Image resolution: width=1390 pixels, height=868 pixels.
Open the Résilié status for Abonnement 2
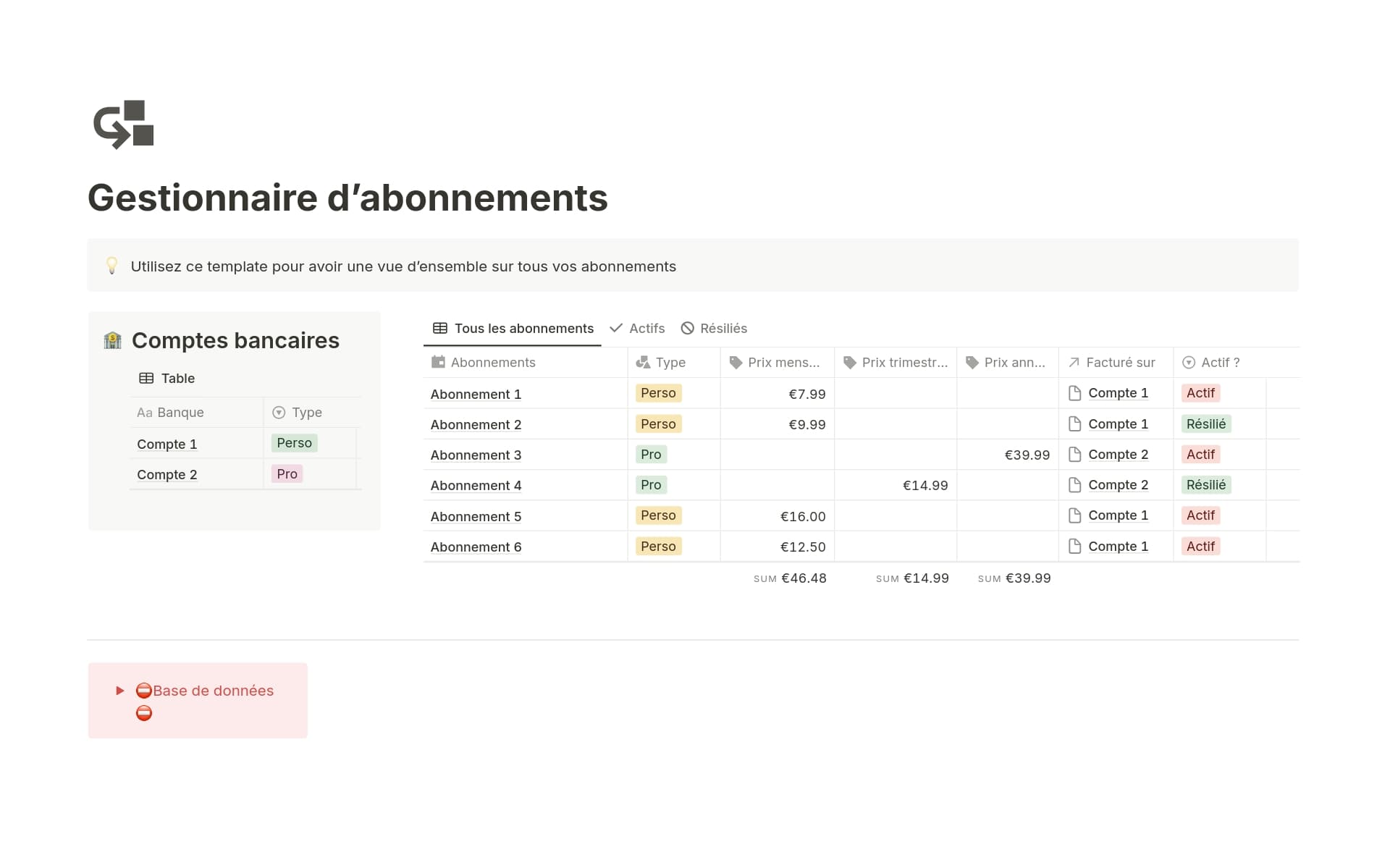pyautogui.click(x=1205, y=424)
